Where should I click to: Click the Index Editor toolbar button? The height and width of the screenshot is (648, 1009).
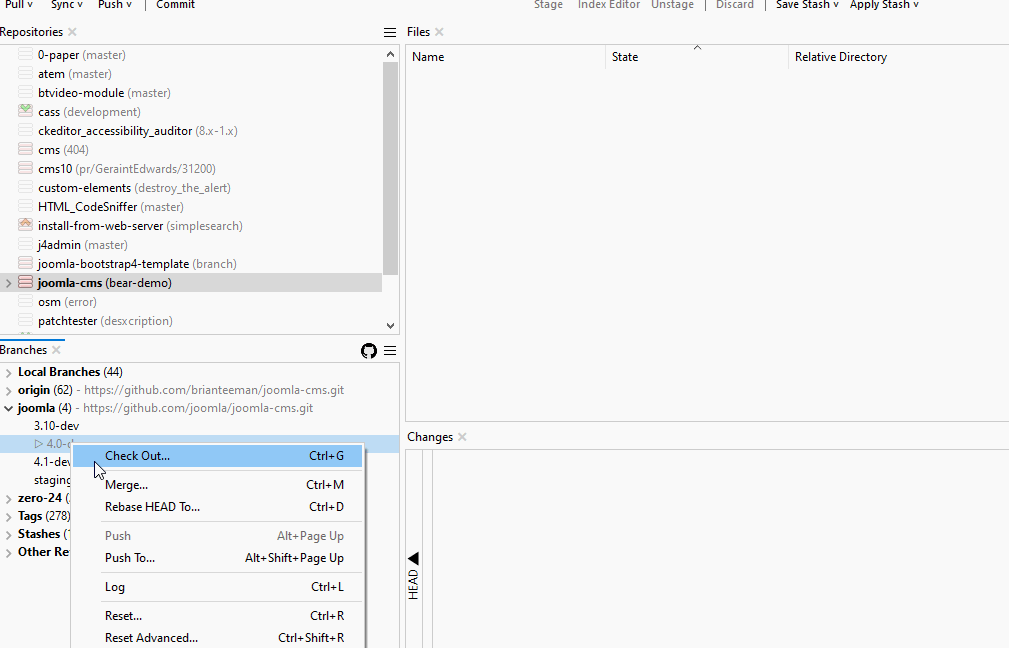(x=609, y=5)
